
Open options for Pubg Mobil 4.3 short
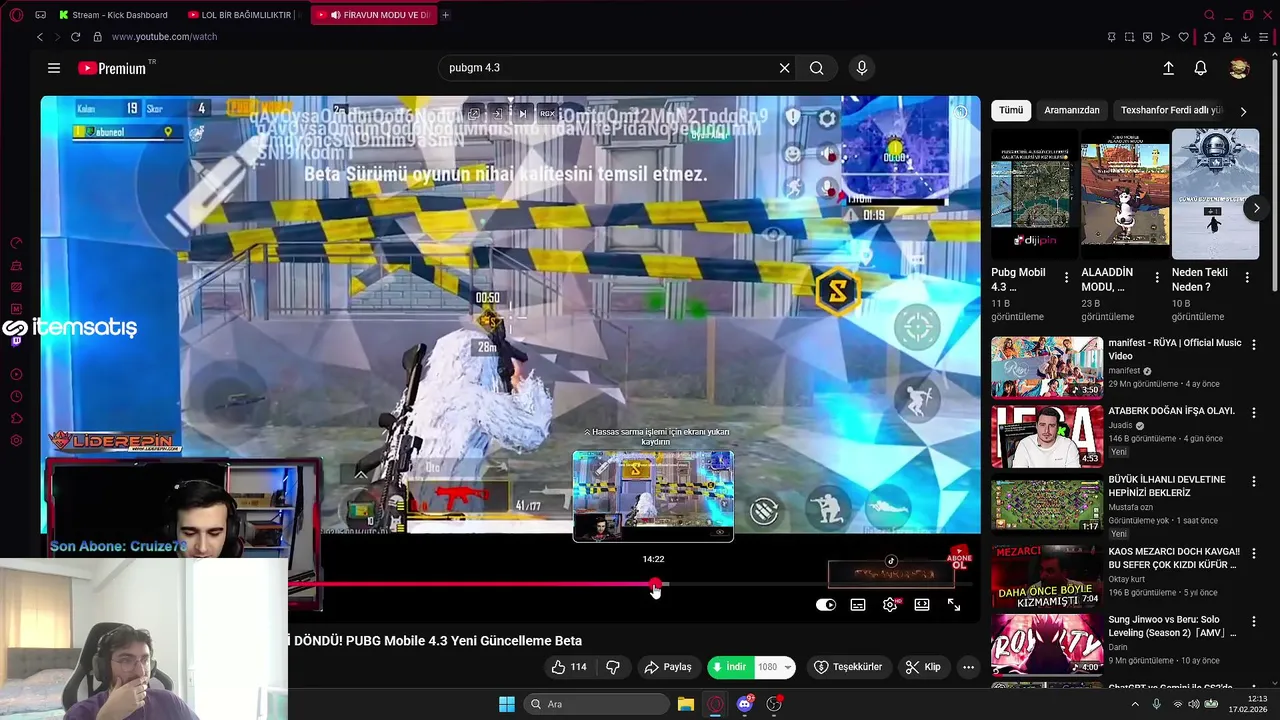[1066, 278]
